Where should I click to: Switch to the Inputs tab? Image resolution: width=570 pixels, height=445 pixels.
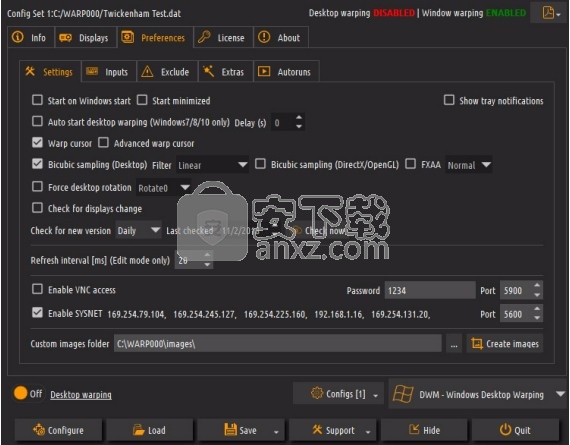(x=109, y=72)
